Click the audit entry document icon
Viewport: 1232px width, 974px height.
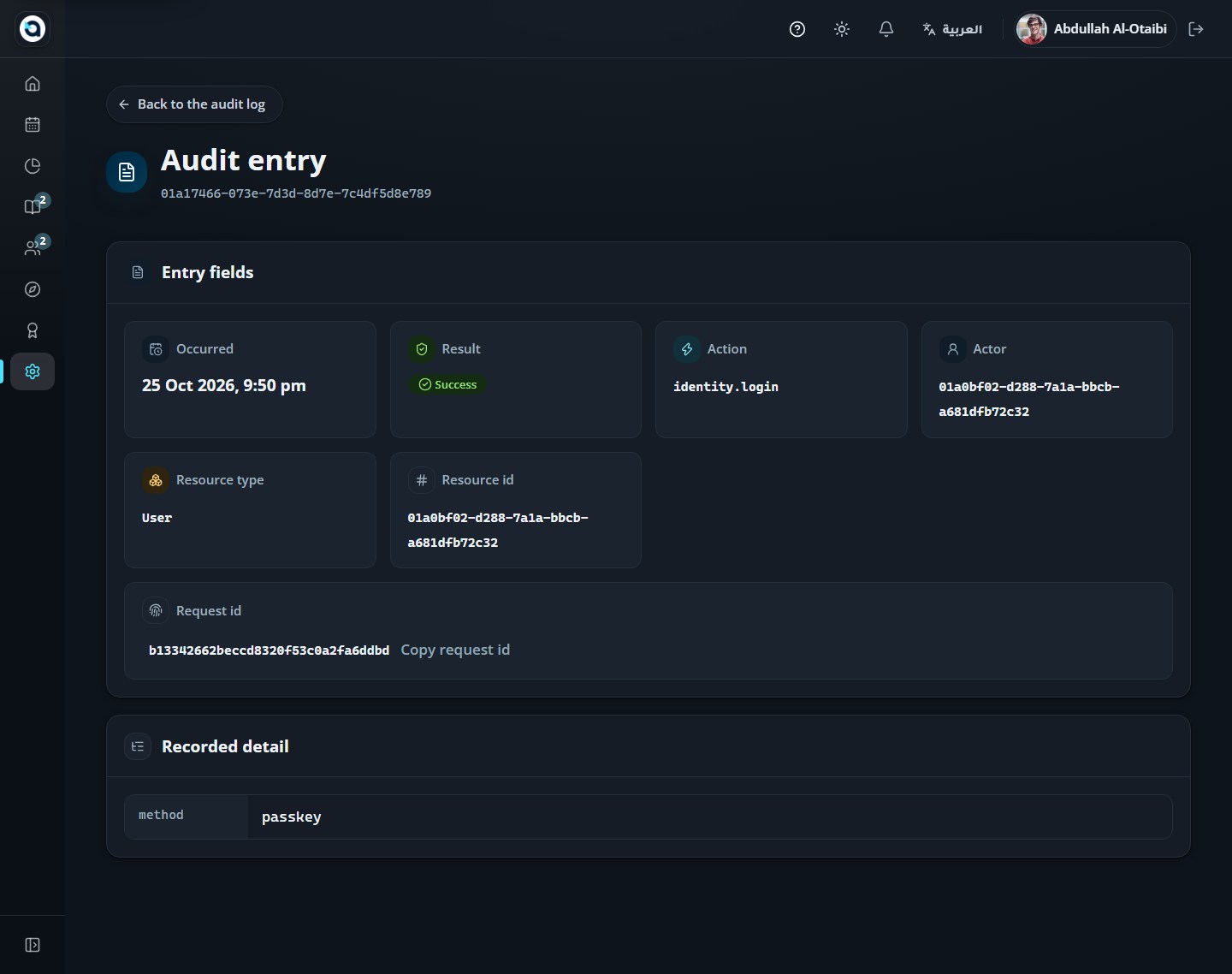coord(127,172)
